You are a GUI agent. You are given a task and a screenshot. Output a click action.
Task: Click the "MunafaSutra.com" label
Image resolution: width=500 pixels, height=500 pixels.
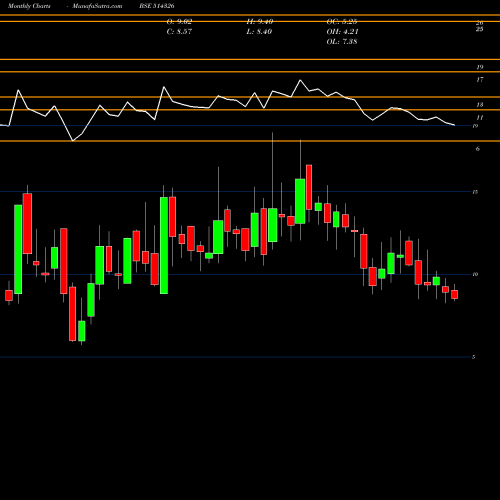coord(97,6)
